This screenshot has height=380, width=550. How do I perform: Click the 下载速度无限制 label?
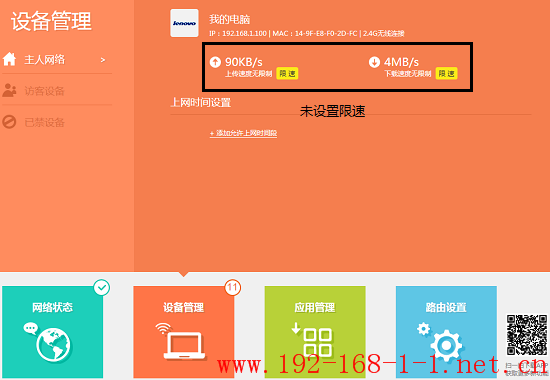(408, 74)
